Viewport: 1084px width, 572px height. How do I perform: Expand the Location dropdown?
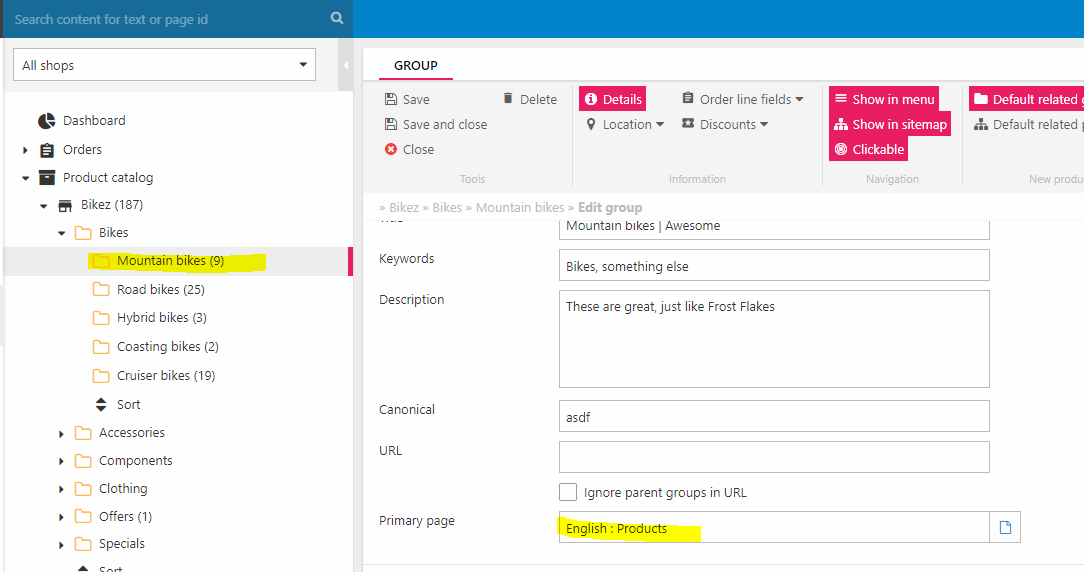click(x=625, y=124)
